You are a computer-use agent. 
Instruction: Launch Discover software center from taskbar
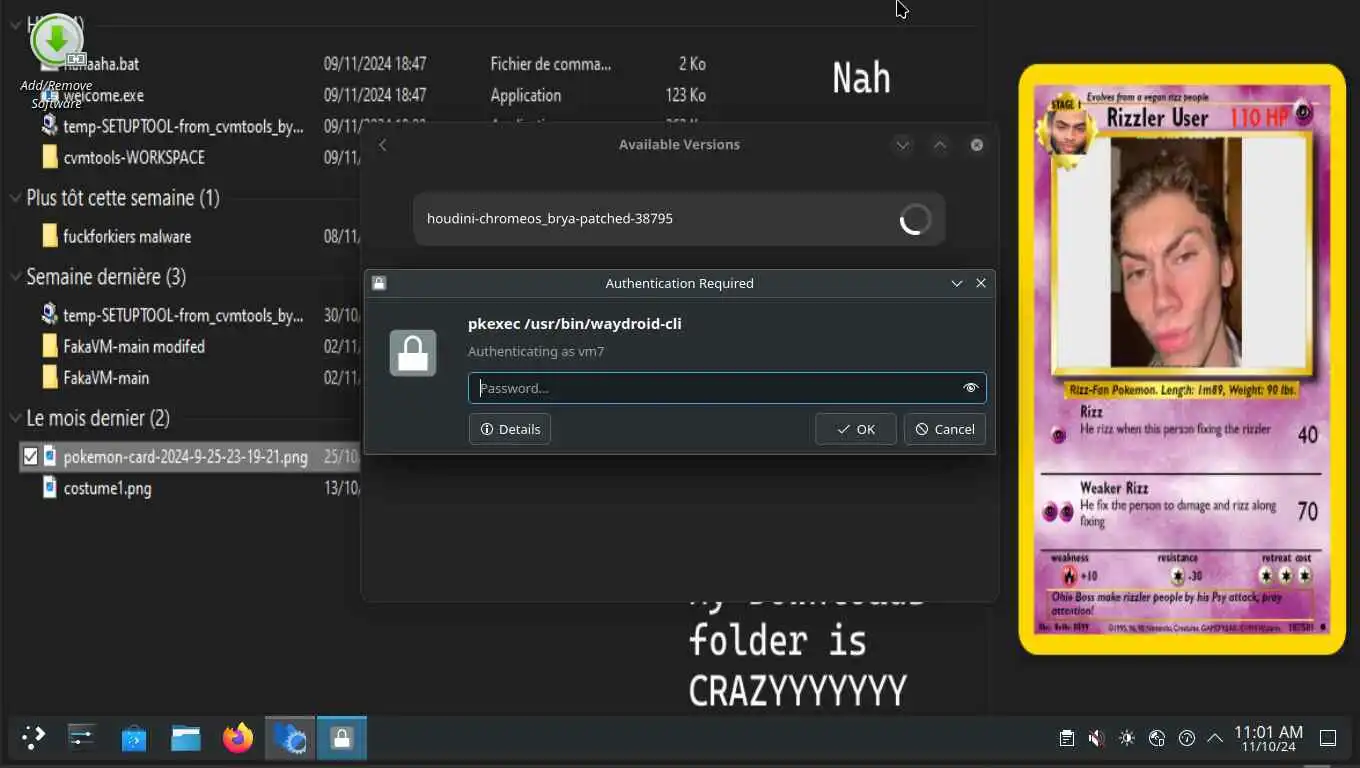(134, 738)
